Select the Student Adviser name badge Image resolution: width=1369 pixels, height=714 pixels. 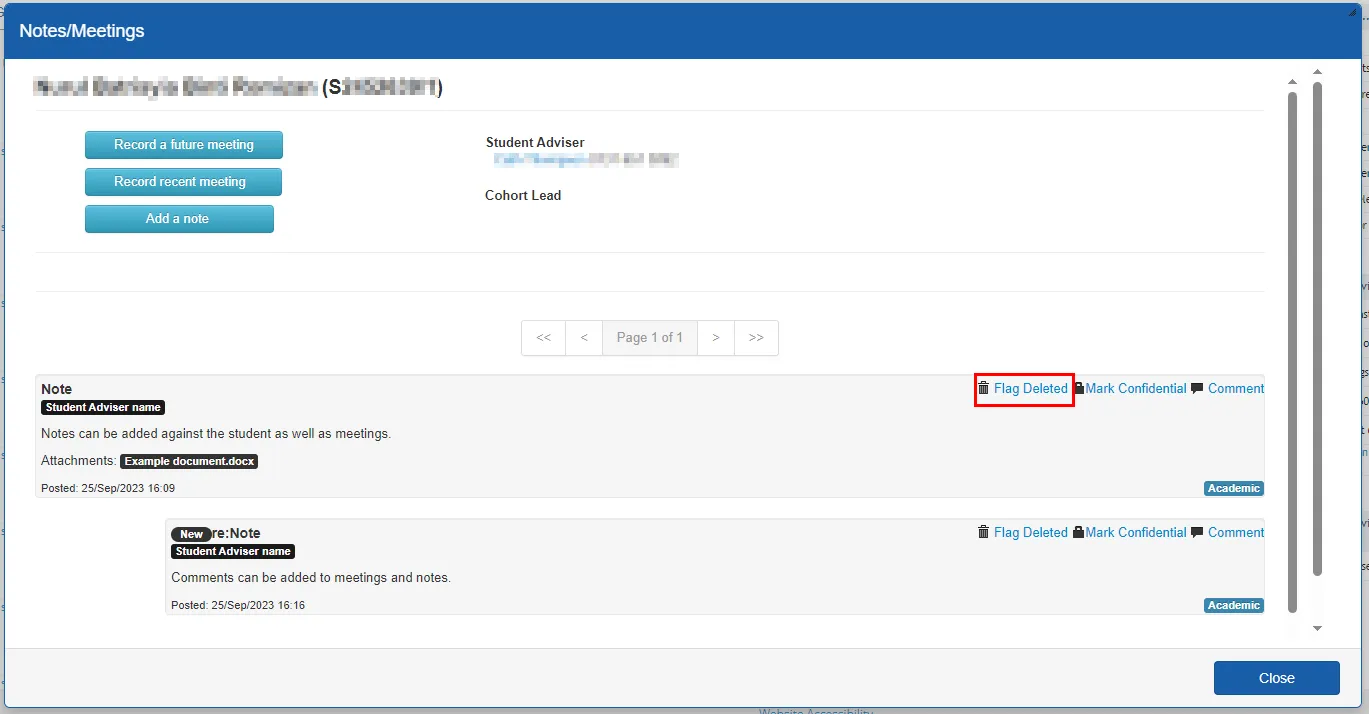[x=103, y=407]
